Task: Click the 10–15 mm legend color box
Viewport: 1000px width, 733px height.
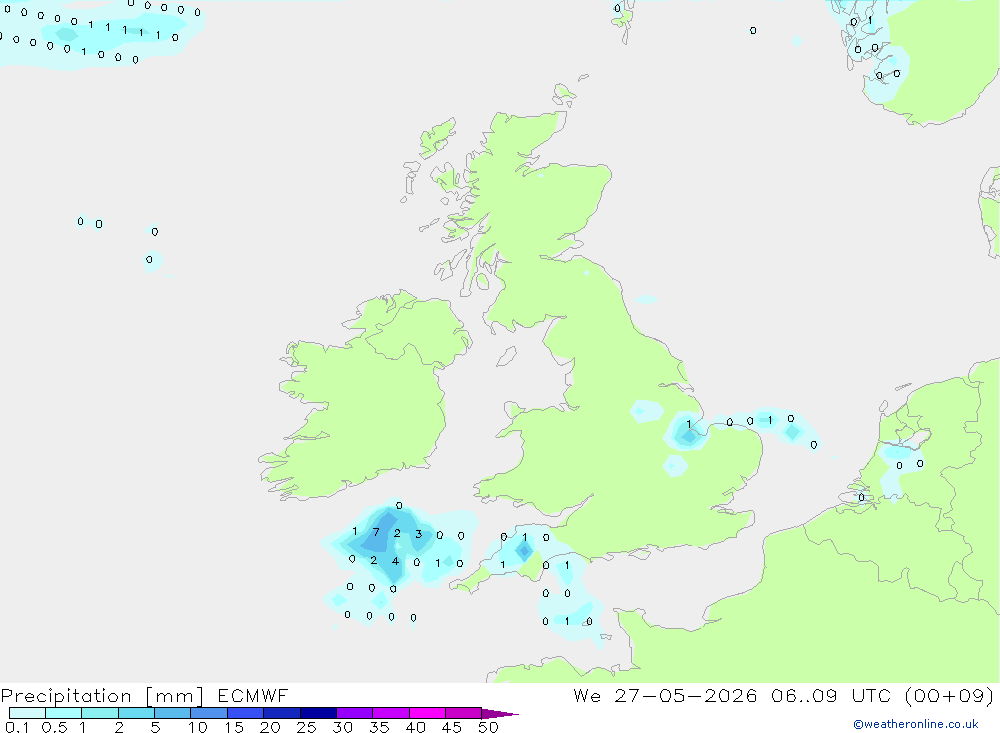Action: 209,713
